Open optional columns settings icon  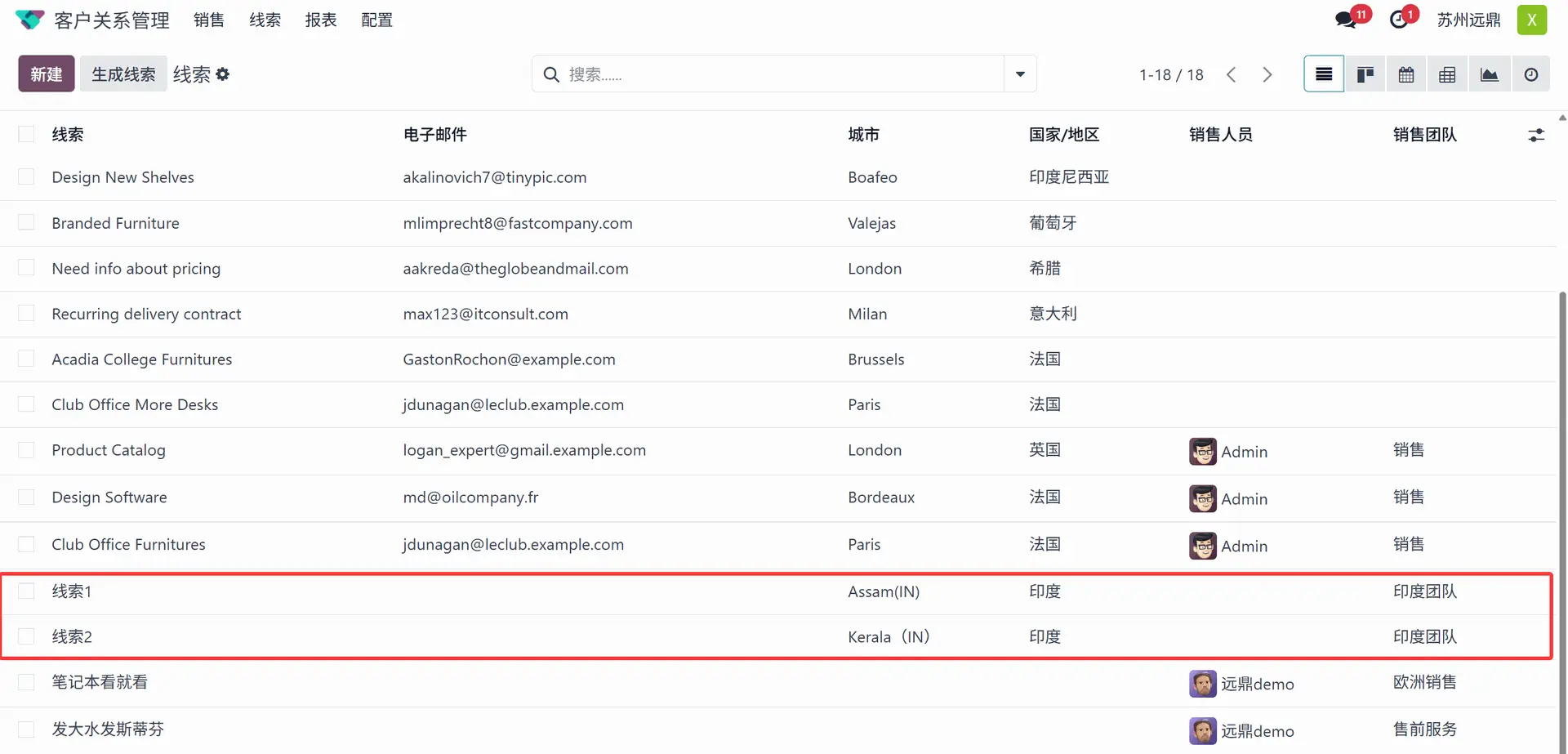1535,135
